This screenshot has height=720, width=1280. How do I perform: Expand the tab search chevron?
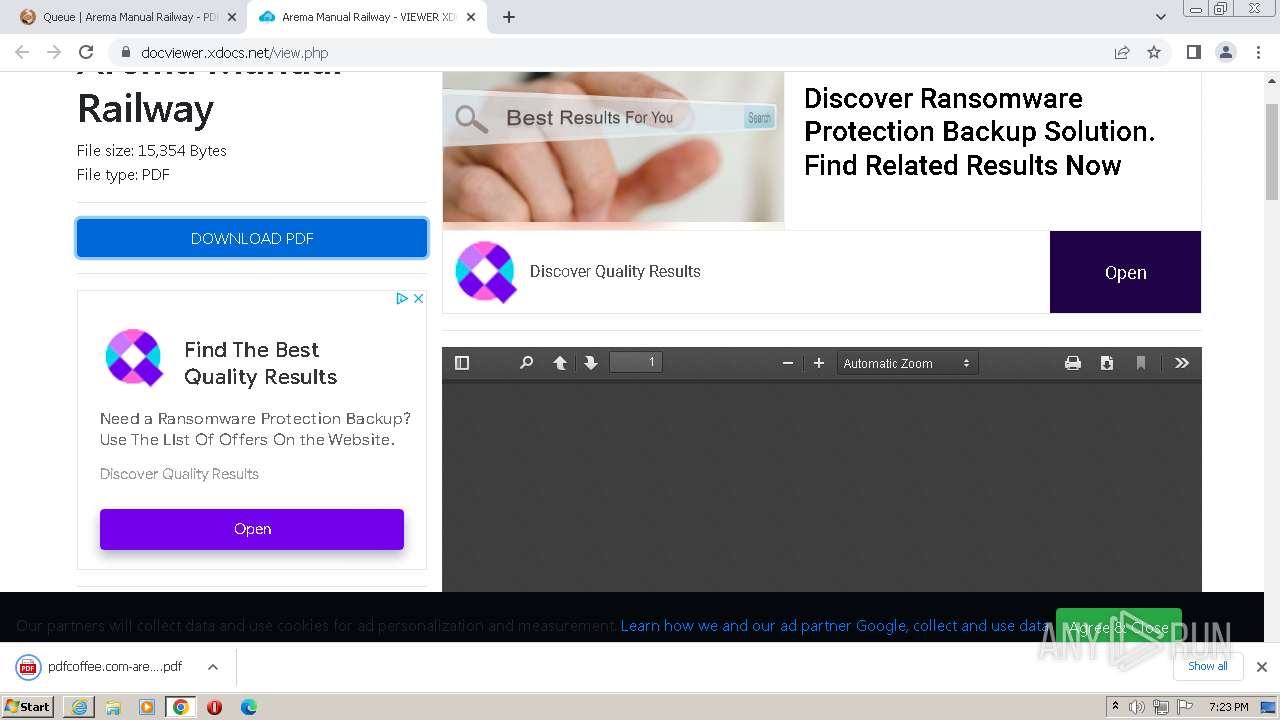[1160, 17]
